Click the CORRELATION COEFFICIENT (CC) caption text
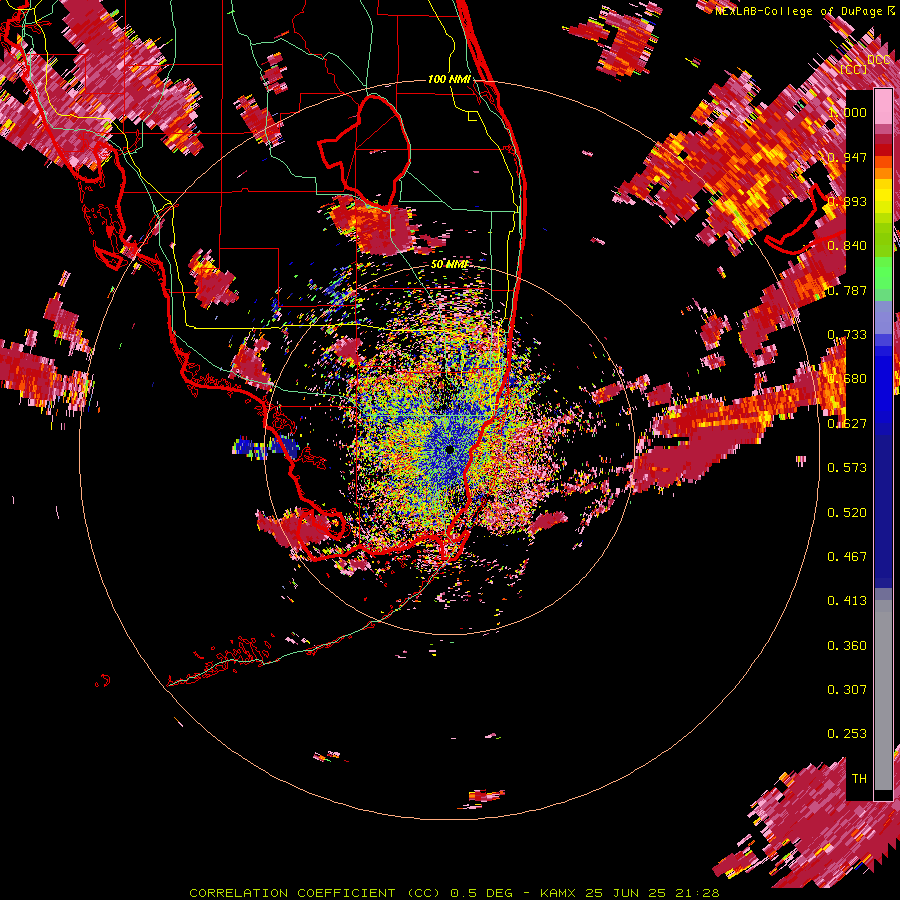Screen dimensions: 900x900 pos(316,893)
